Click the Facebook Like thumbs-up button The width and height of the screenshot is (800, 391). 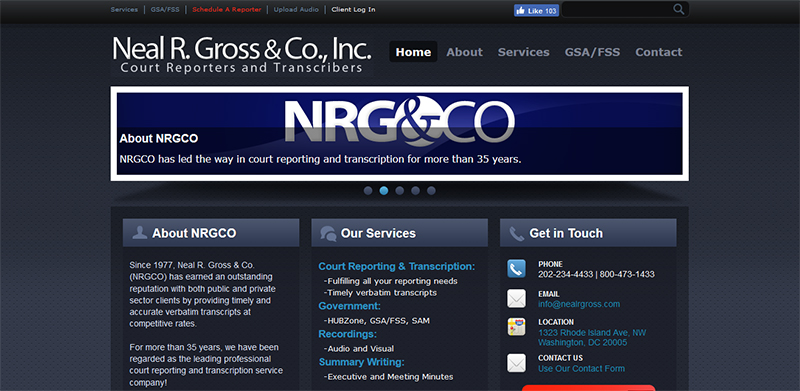(x=536, y=11)
